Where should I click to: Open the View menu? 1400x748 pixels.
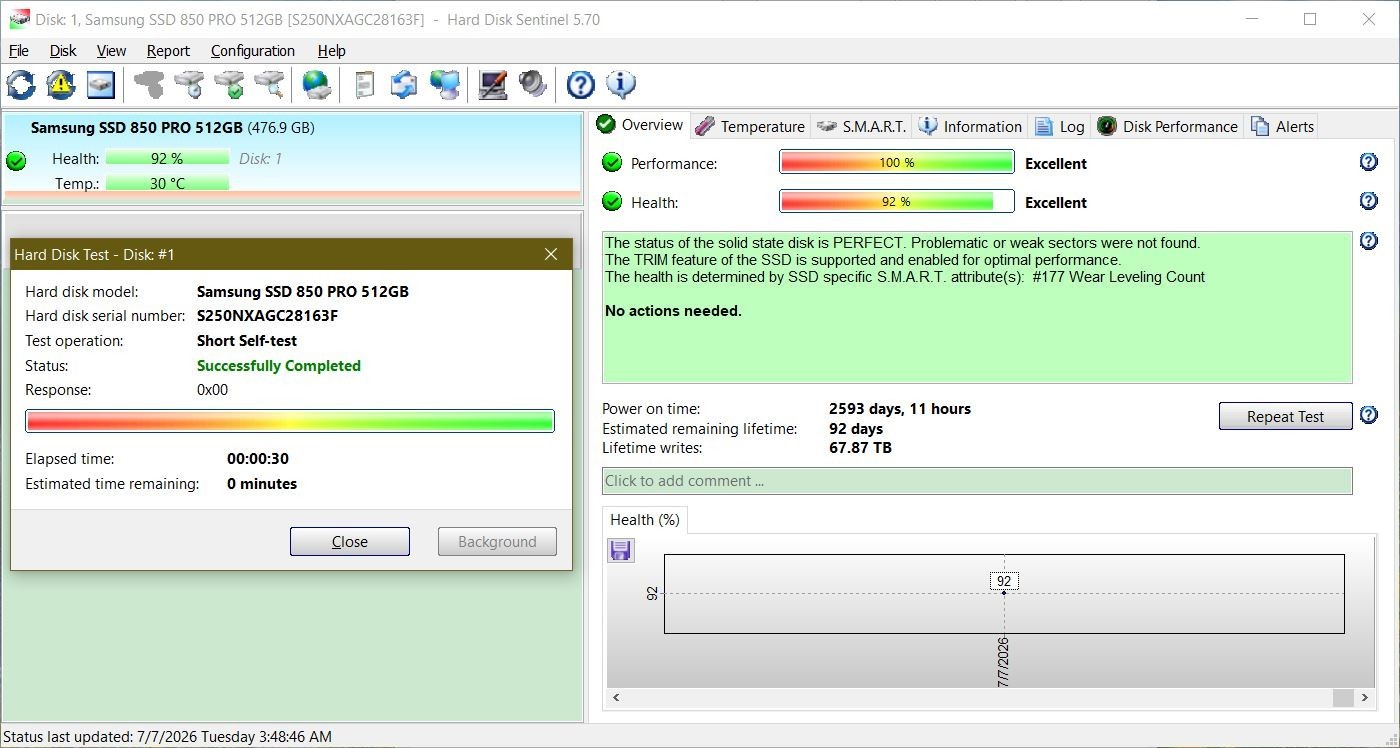[x=111, y=51]
